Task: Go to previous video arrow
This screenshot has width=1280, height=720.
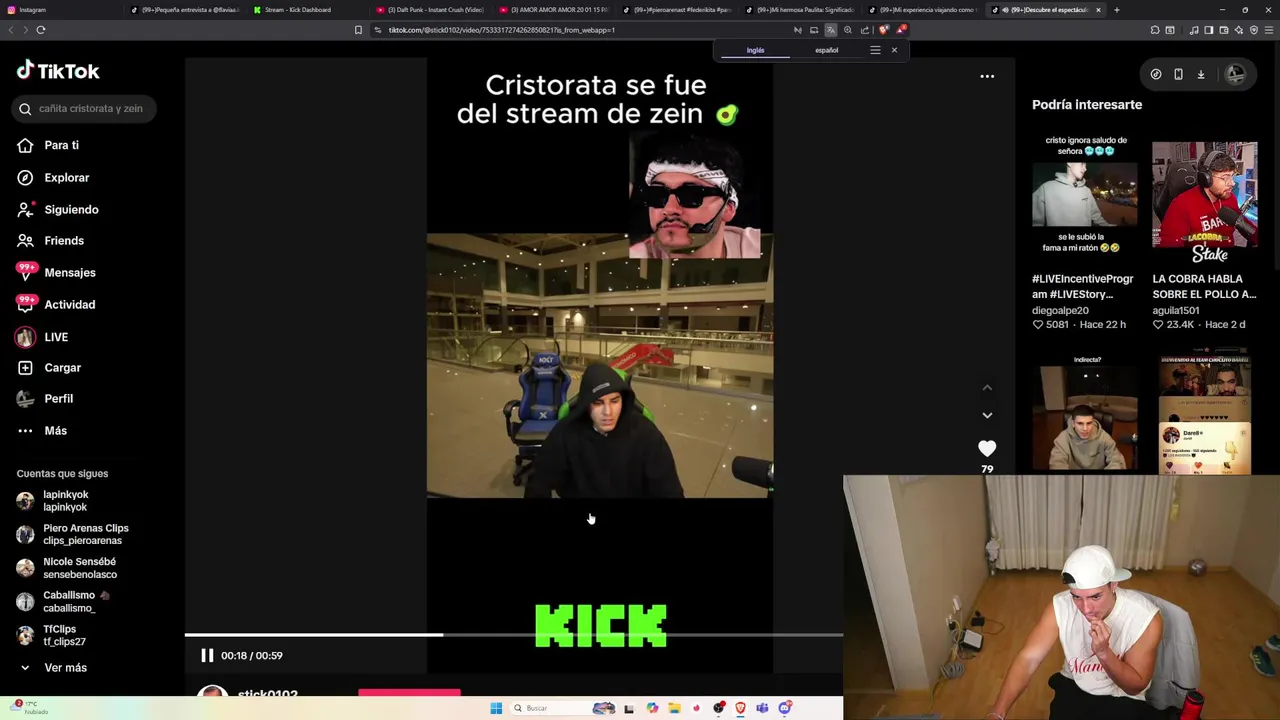Action: coord(987,388)
